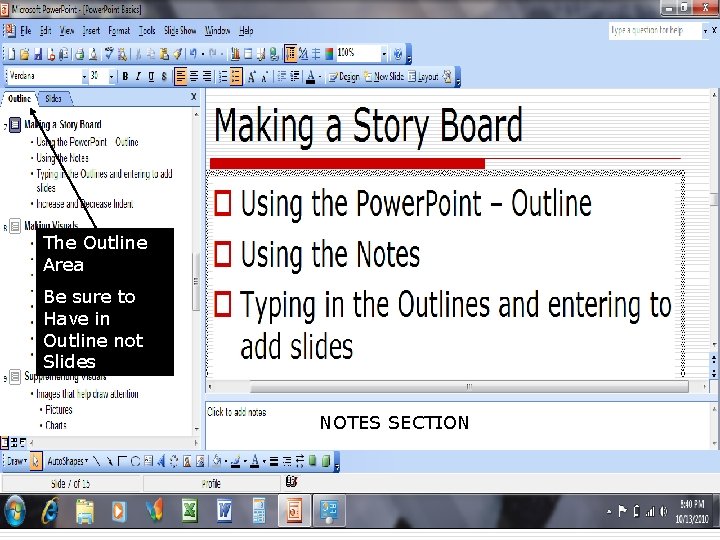Viewport: 720px width, 540px height.
Task: Click the Open folder toolbar icon
Action: pyautogui.click(x=25, y=54)
